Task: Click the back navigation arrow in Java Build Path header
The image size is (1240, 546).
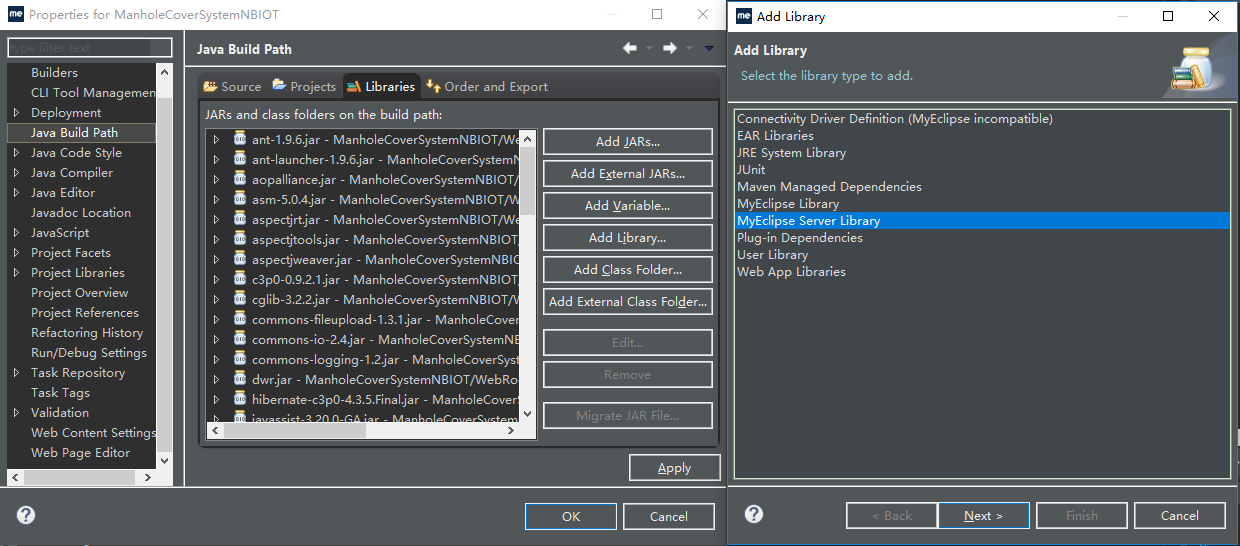Action: tap(629, 48)
